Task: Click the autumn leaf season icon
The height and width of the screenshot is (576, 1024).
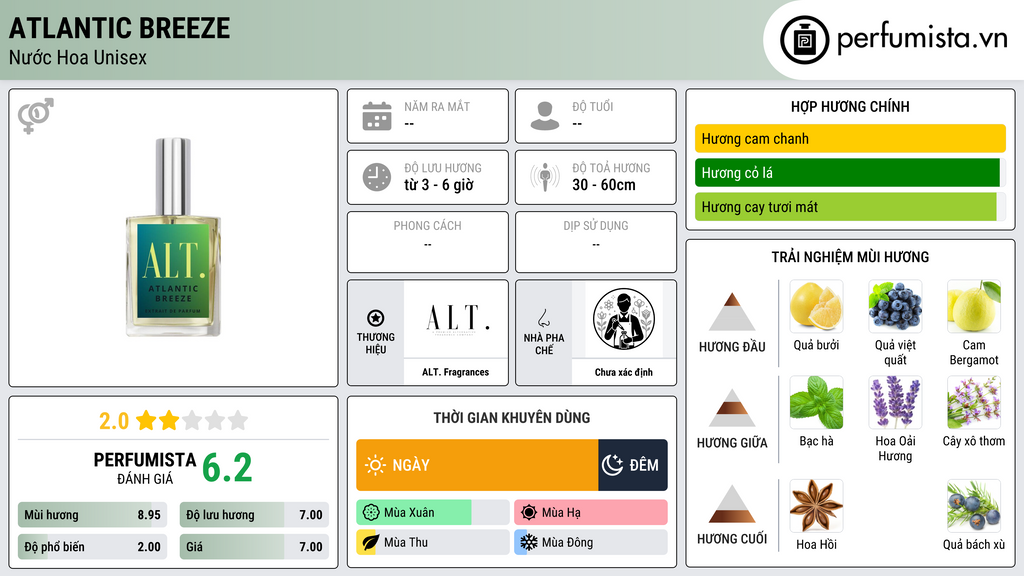Action: point(371,543)
